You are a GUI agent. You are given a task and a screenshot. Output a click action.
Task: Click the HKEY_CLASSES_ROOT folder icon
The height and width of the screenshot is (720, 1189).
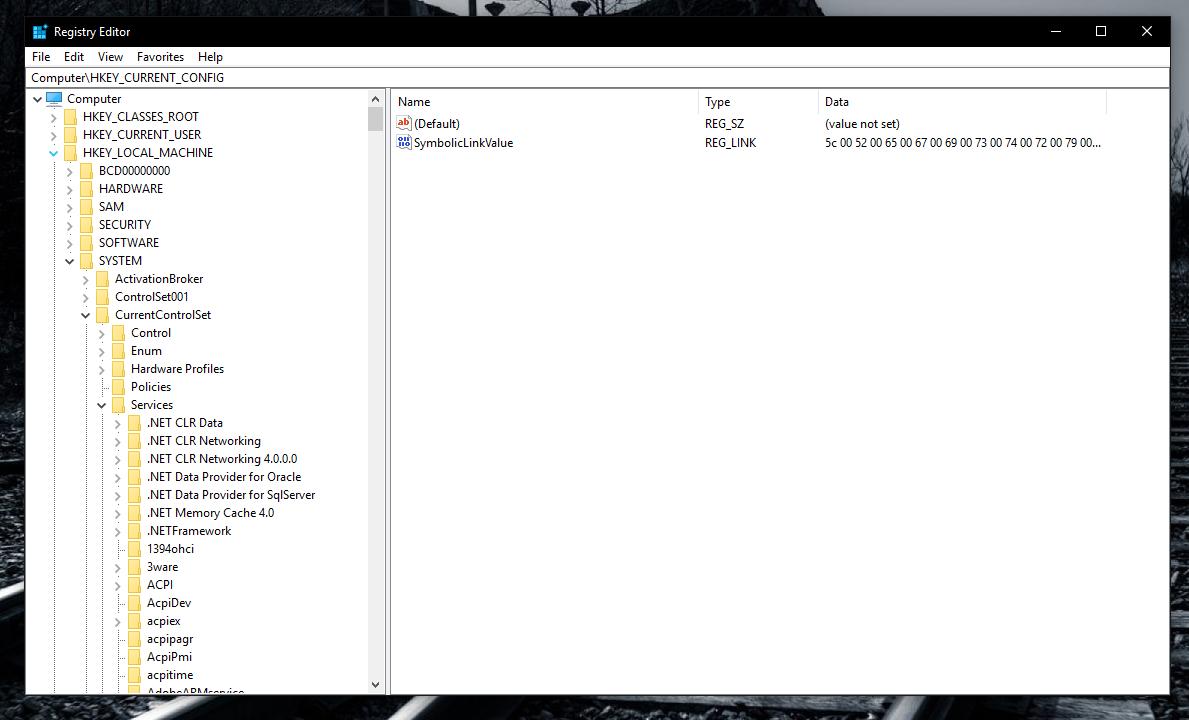[71, 117]
